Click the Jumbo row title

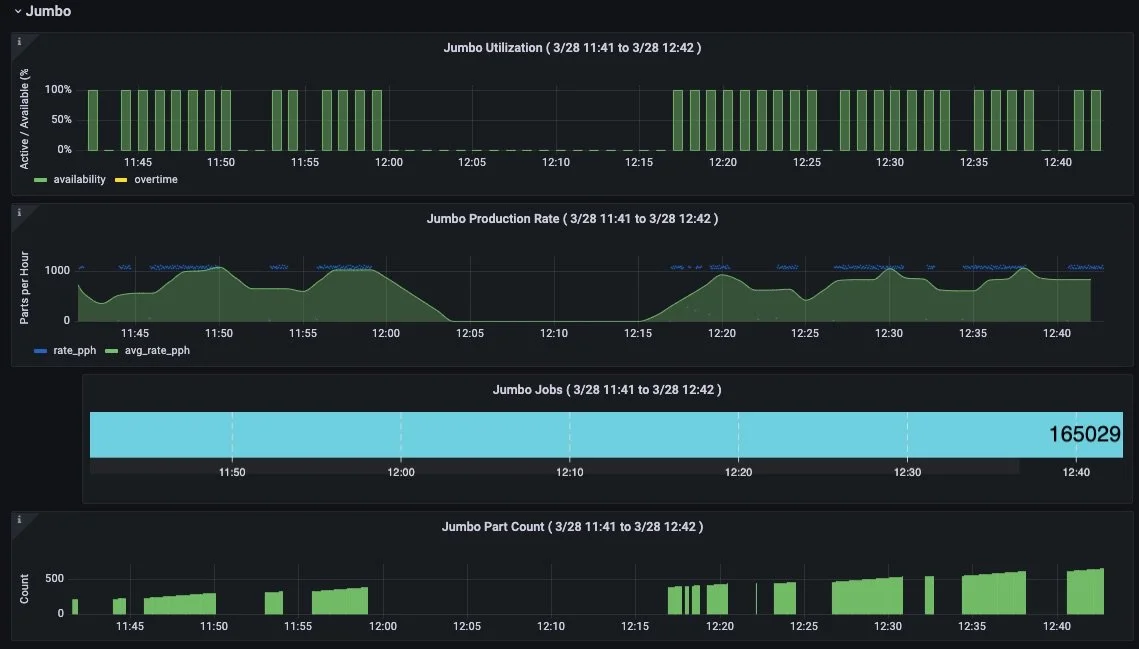click(49, 11)
